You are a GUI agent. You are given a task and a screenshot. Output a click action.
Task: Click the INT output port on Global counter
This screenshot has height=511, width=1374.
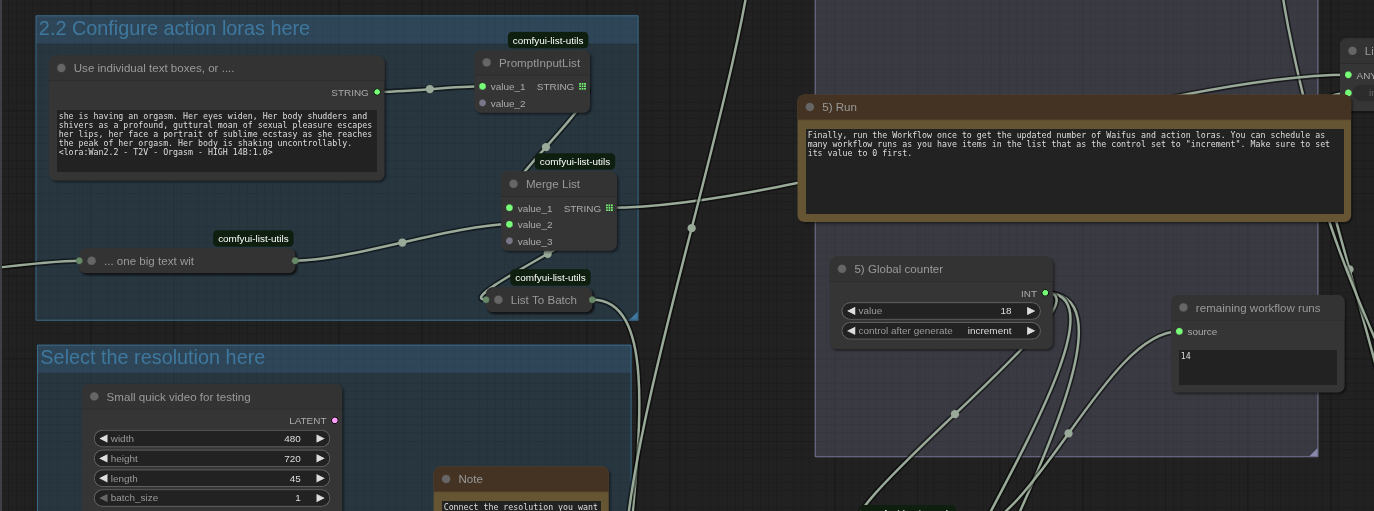(x=1045, y=293)
